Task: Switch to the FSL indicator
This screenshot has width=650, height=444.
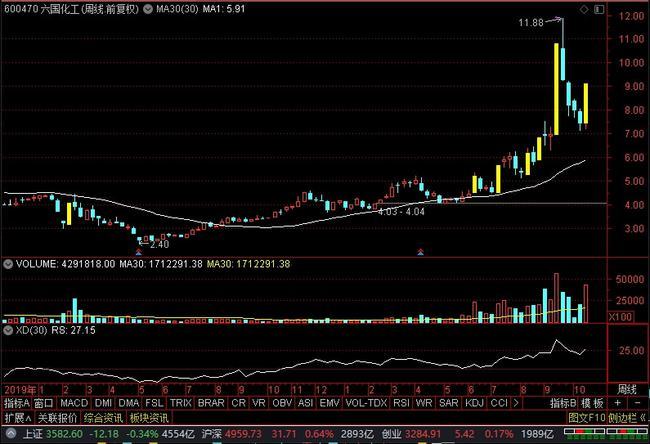Action: pos(154,403)
